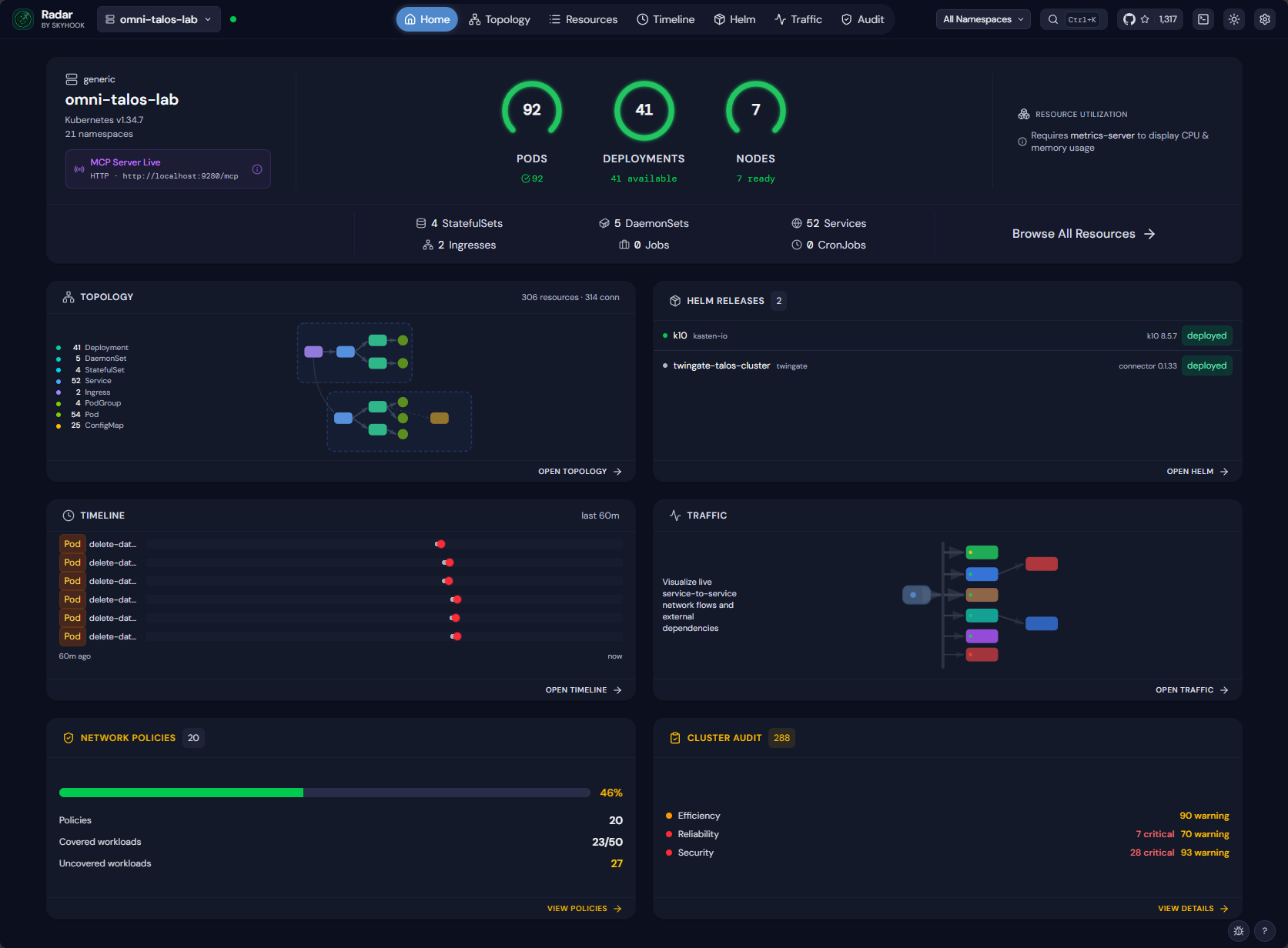Toggle light/dark theme sun icon
The image size is (1288, 948).
point(1234,19)
